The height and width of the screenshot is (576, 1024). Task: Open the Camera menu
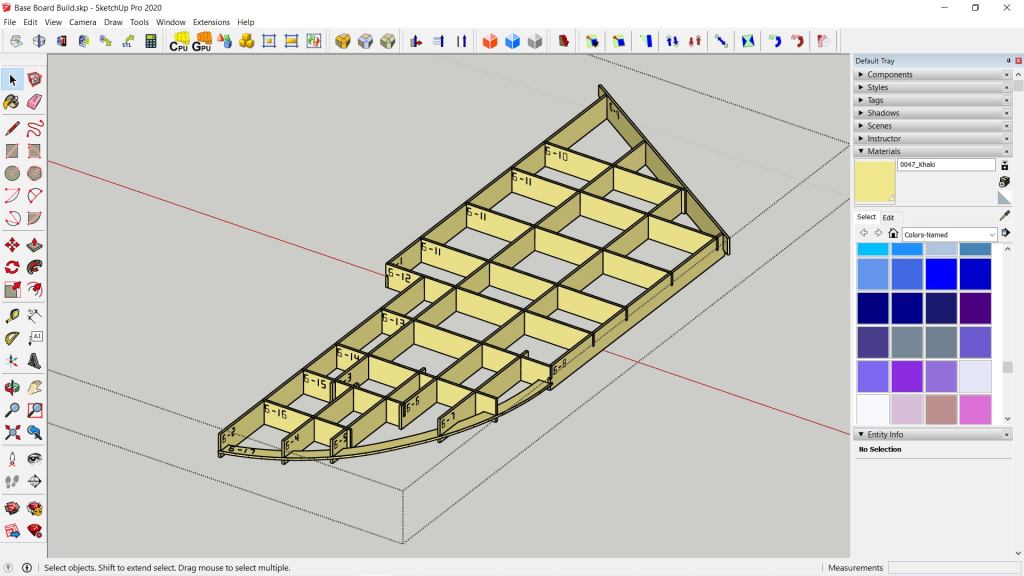pos(82,22)
